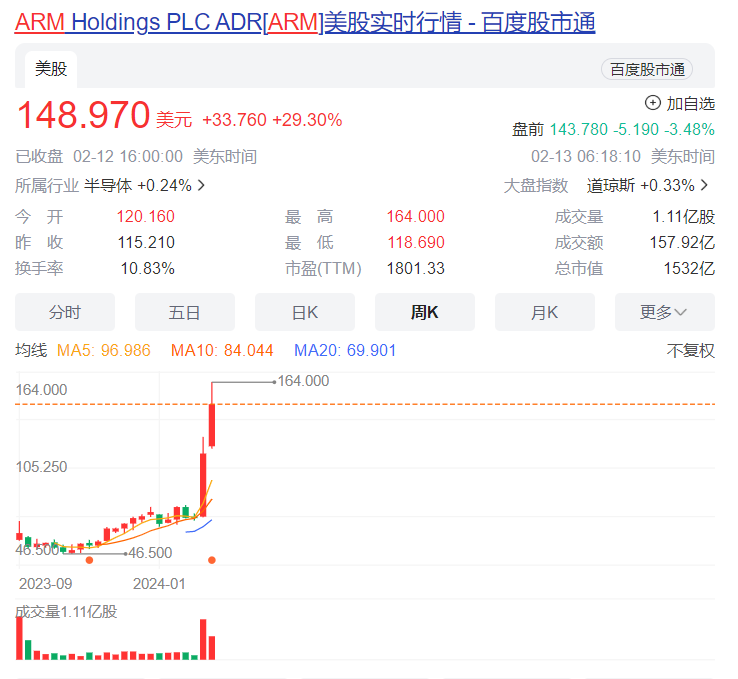Click the 换手率 value 10.83%

coord(147,268)
